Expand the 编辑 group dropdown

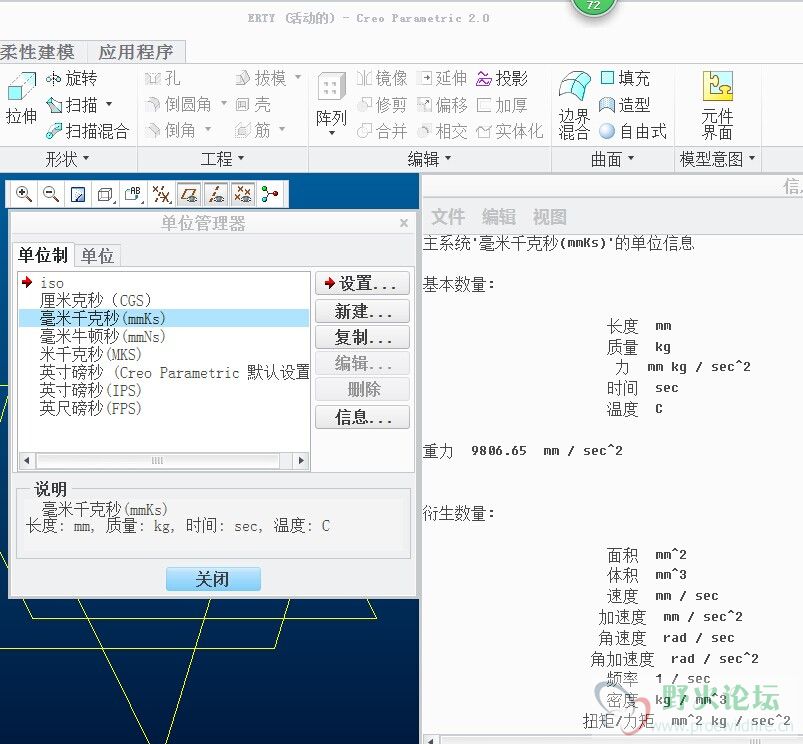pos(429,159)
